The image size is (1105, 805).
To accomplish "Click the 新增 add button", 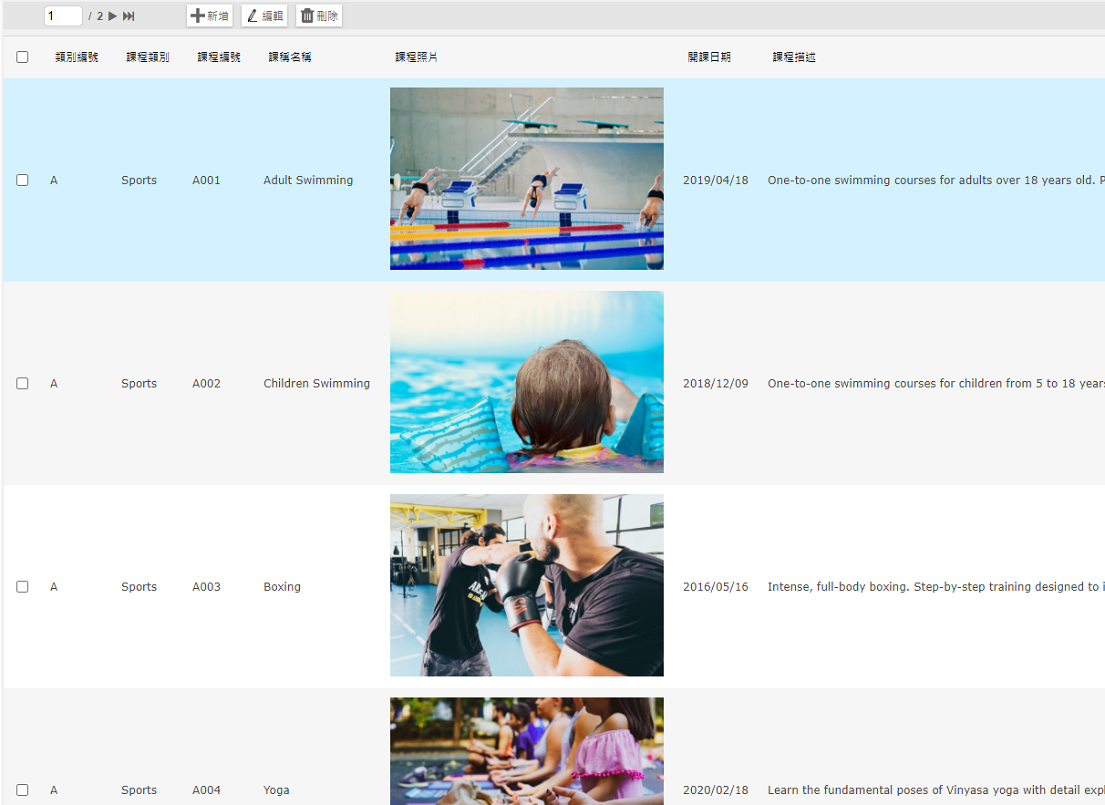I will coord(210,16).
